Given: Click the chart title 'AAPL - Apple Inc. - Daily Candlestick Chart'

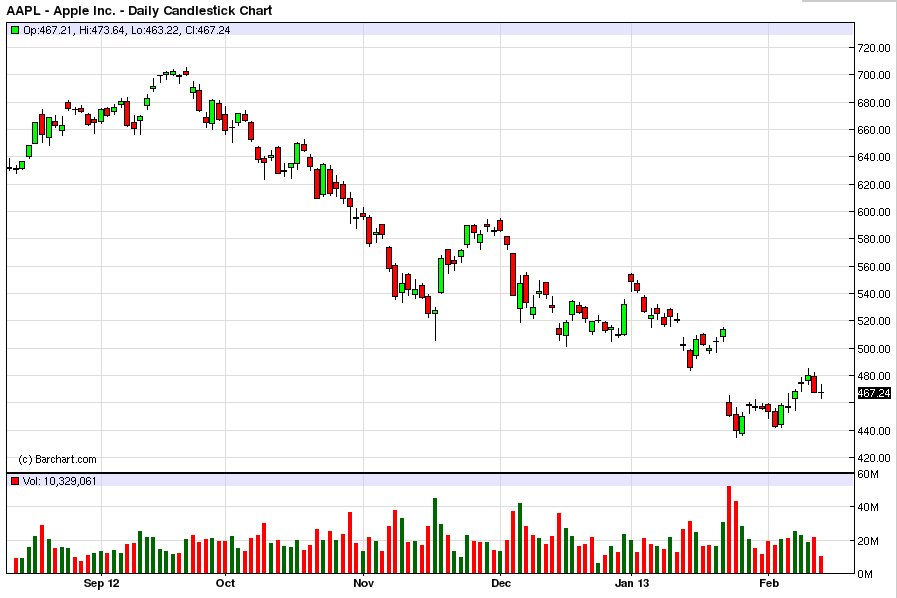Looking at the screenshot, I should pyautogui.click(x=139, y=10).
